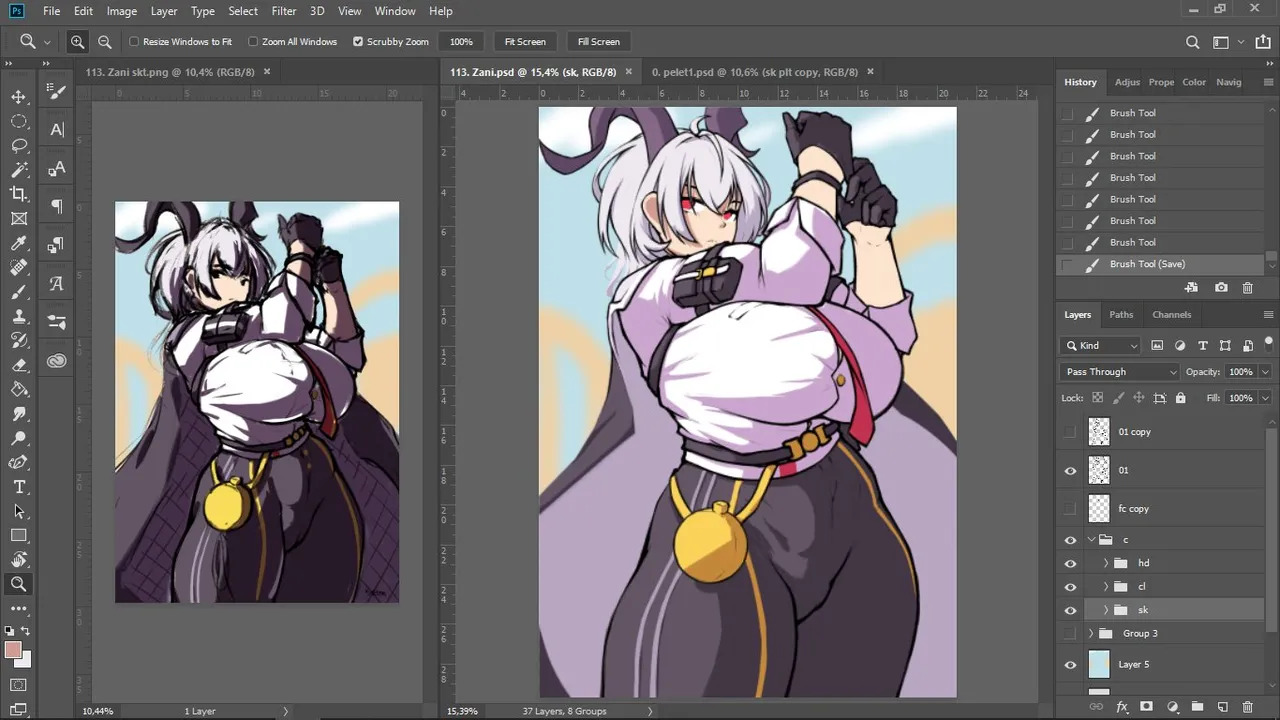Click the Zoom Out mode icon in options bar

coord(105,42)
